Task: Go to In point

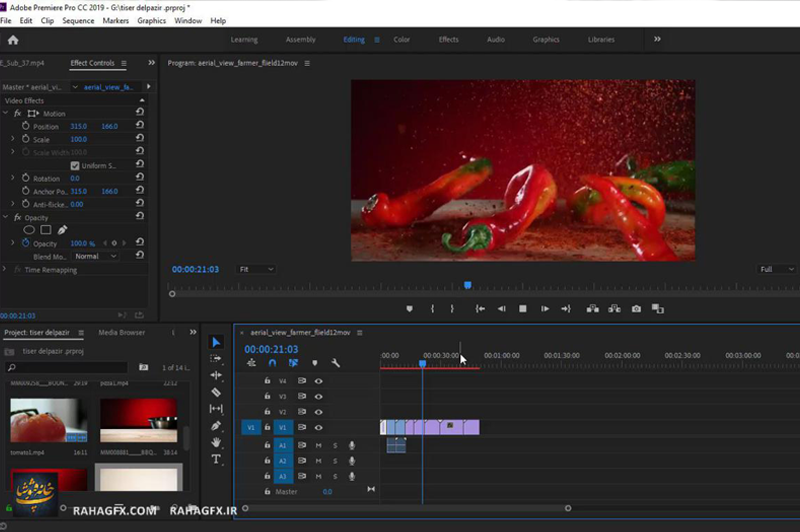Action: click(x=480, y=309)
